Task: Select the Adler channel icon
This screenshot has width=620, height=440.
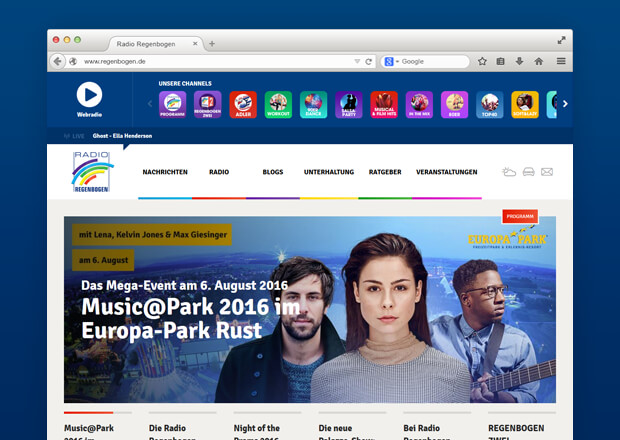Action: [x=243, y=105]
